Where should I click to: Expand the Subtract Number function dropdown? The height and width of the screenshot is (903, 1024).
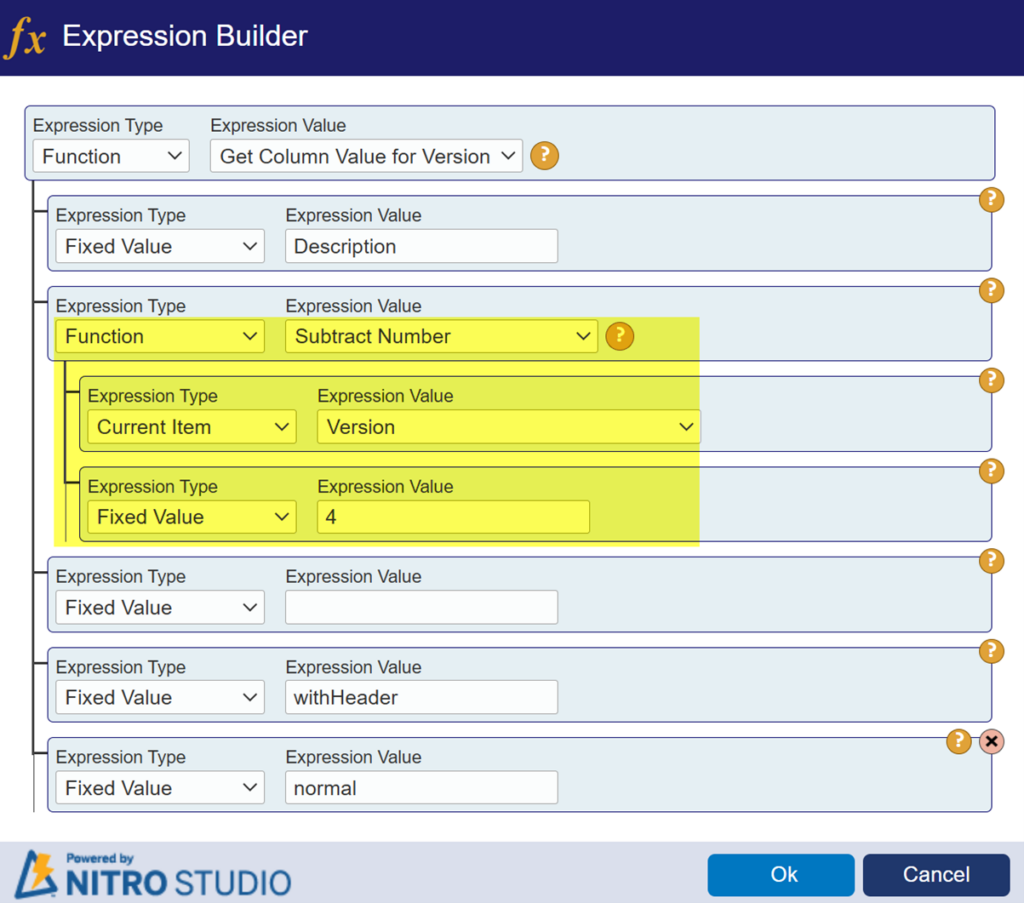[x=441, y=336]
